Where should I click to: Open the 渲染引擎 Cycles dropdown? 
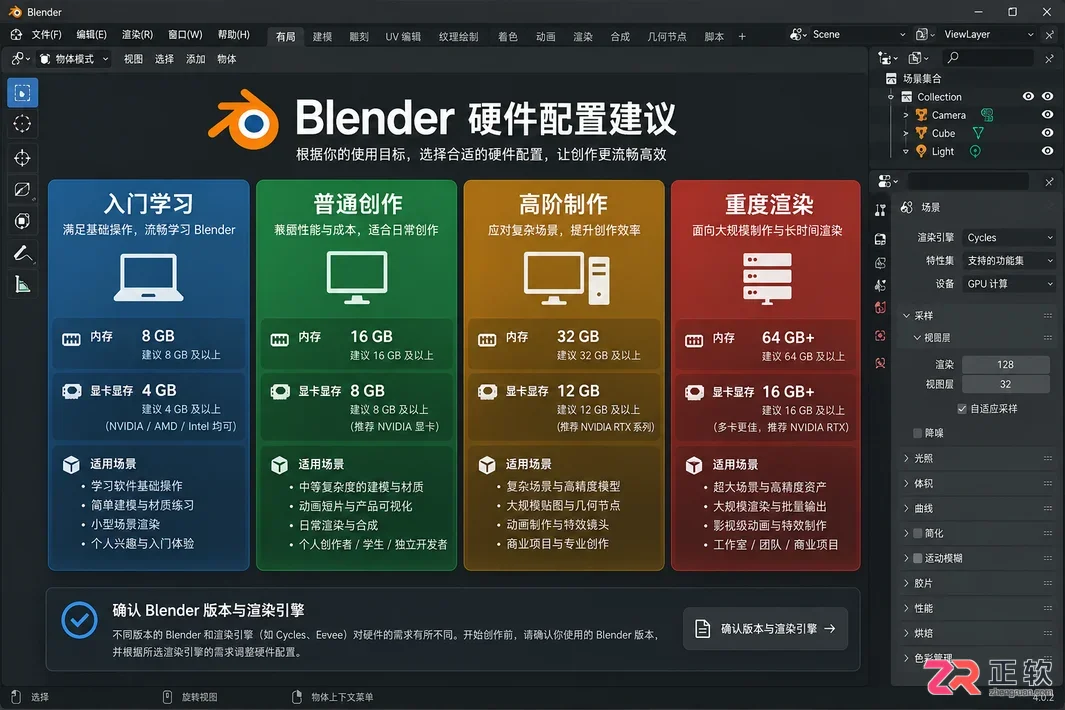click(x=1009, y=238)
